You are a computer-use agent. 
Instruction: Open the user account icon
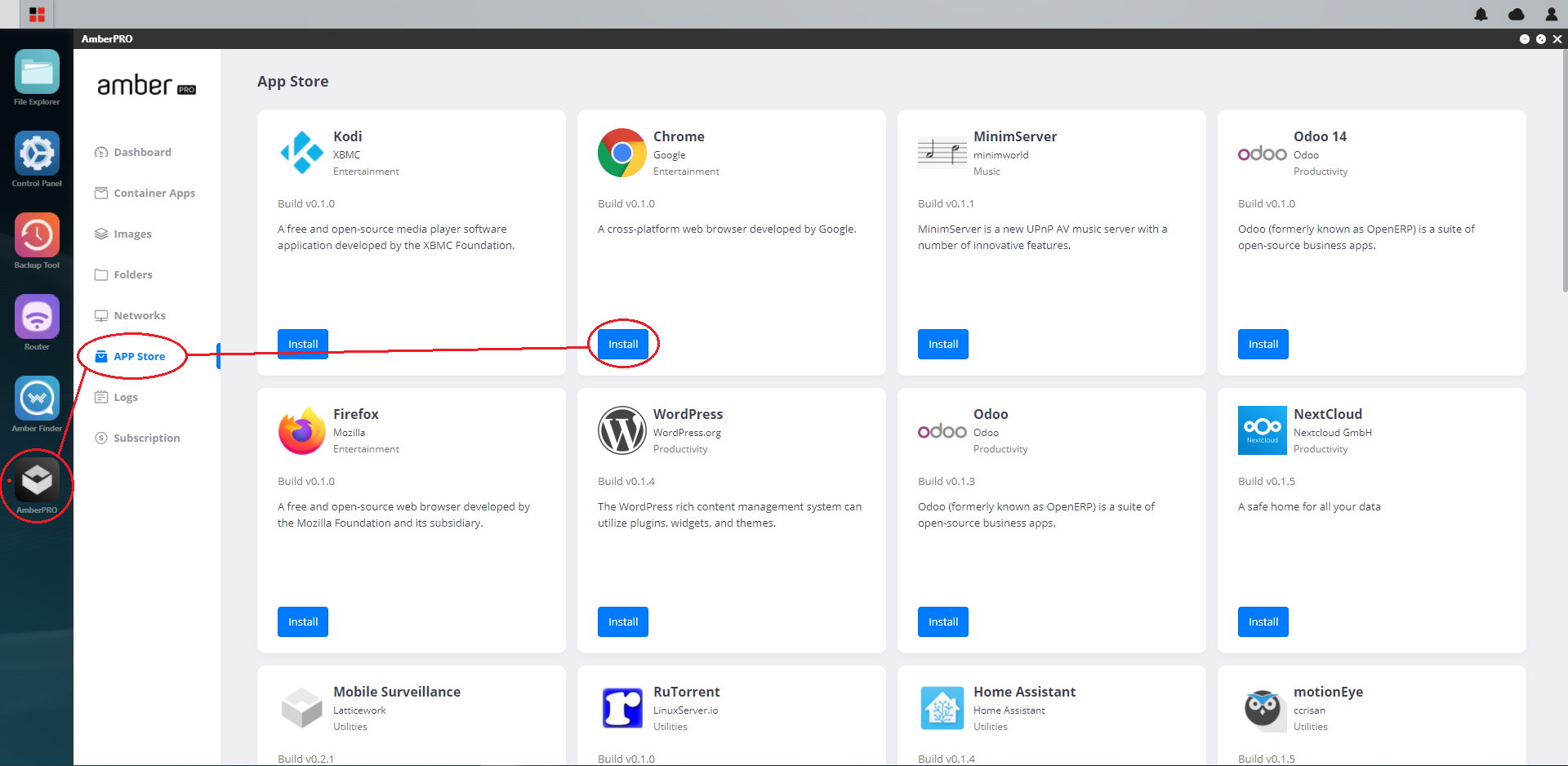[1551, 14]
